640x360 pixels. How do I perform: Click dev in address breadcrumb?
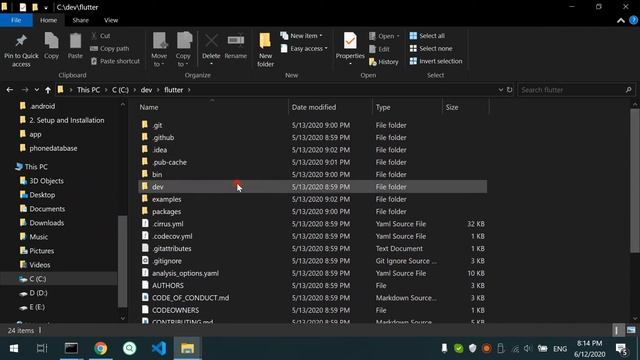(x=146, y=90)
